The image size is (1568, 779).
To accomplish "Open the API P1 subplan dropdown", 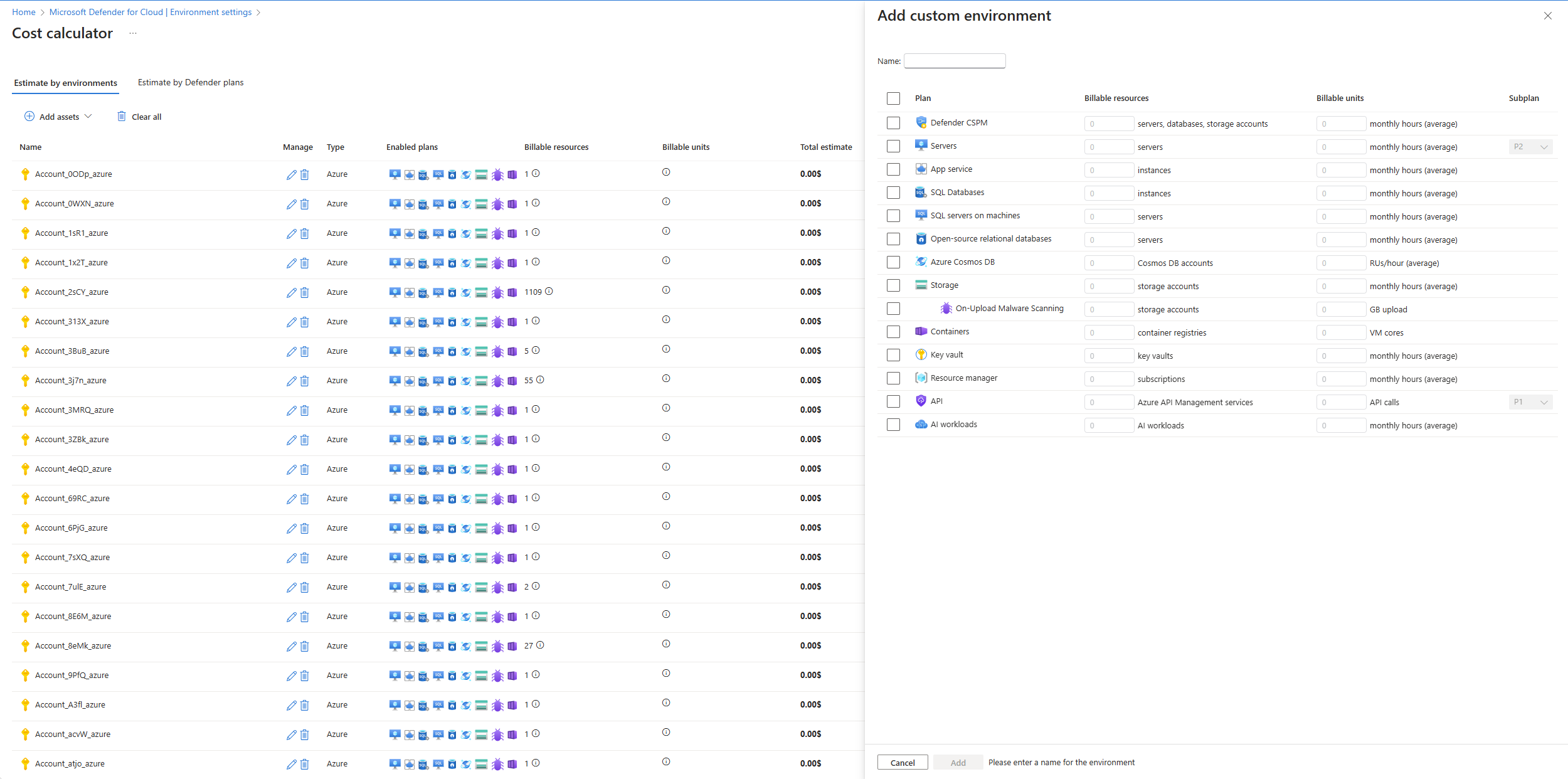I will [x=1530, y=402].
